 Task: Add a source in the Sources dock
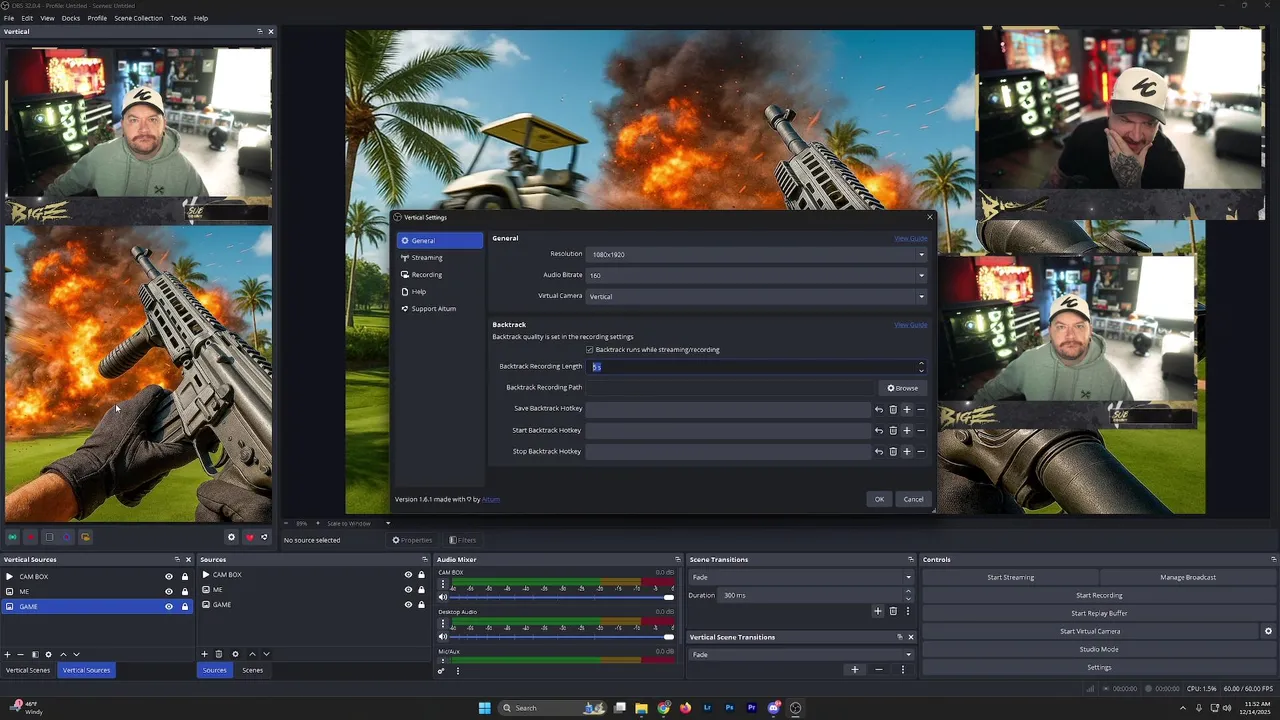pos(204,654)
